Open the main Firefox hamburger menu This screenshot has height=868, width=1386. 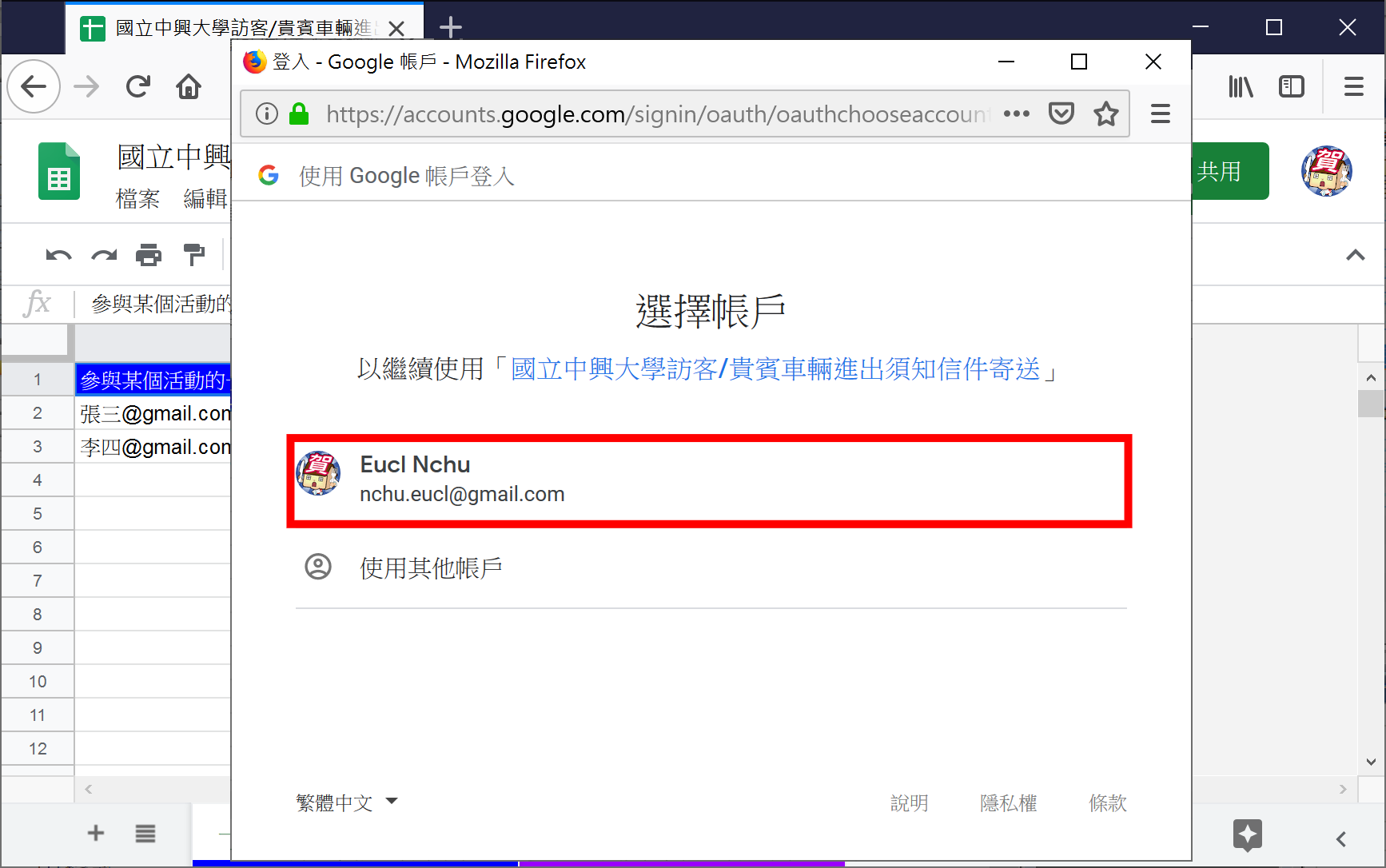click(x=1354, y=86)
